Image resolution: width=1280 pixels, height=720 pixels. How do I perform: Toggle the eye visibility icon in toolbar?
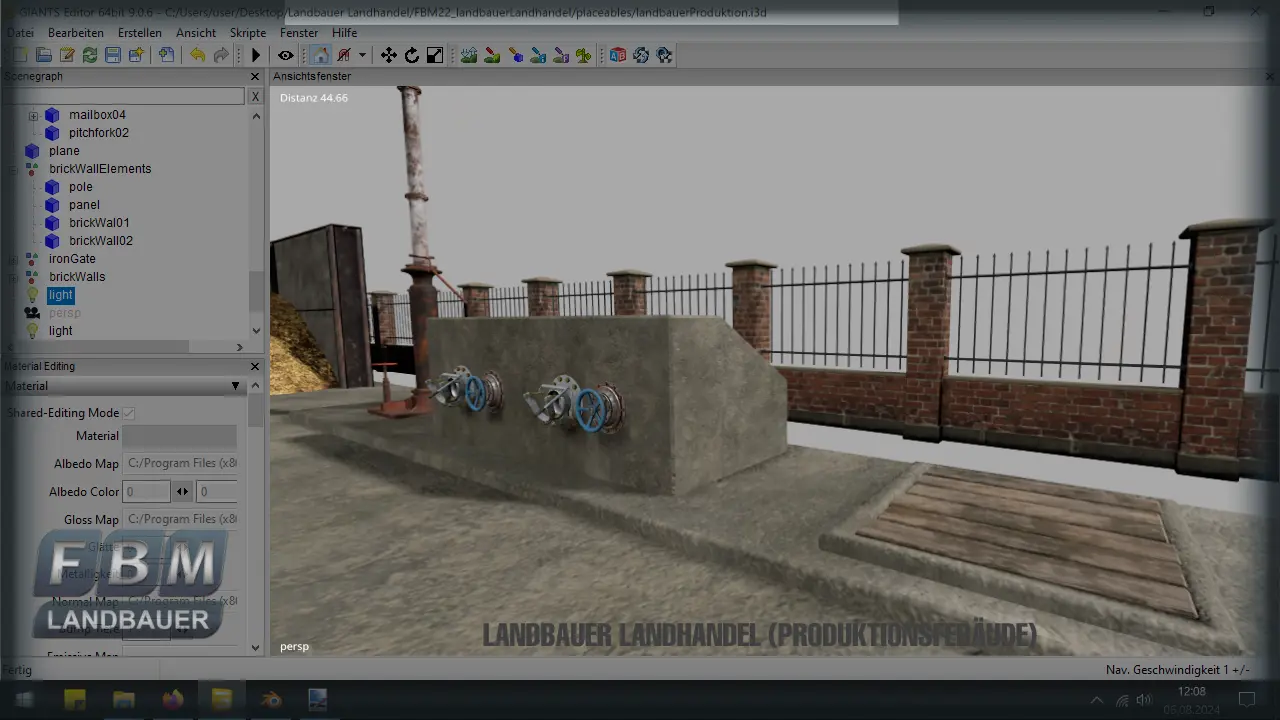(x=286, y=55)
